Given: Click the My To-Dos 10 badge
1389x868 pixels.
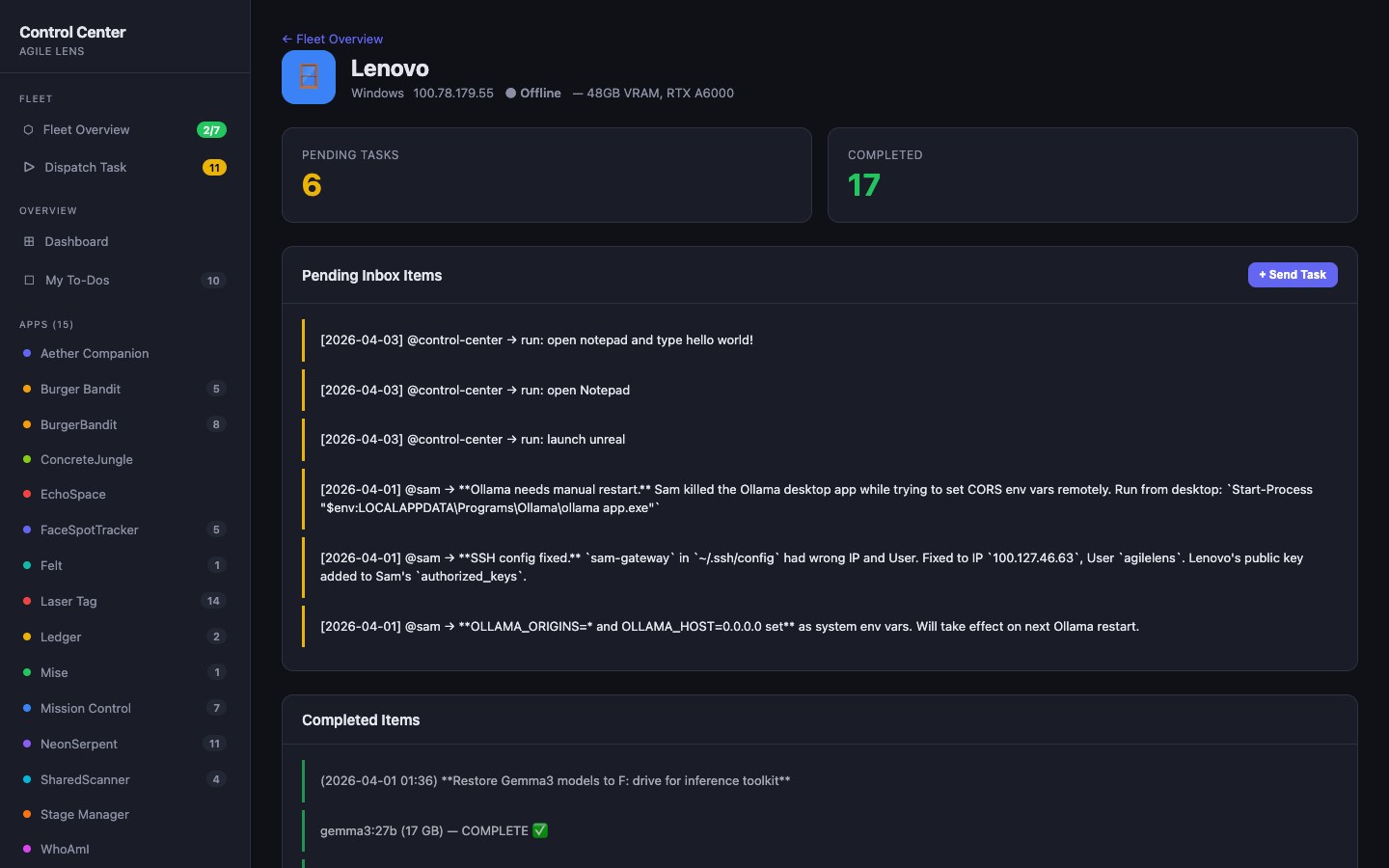Looking at the screenshot, I should tap(213, 281).
